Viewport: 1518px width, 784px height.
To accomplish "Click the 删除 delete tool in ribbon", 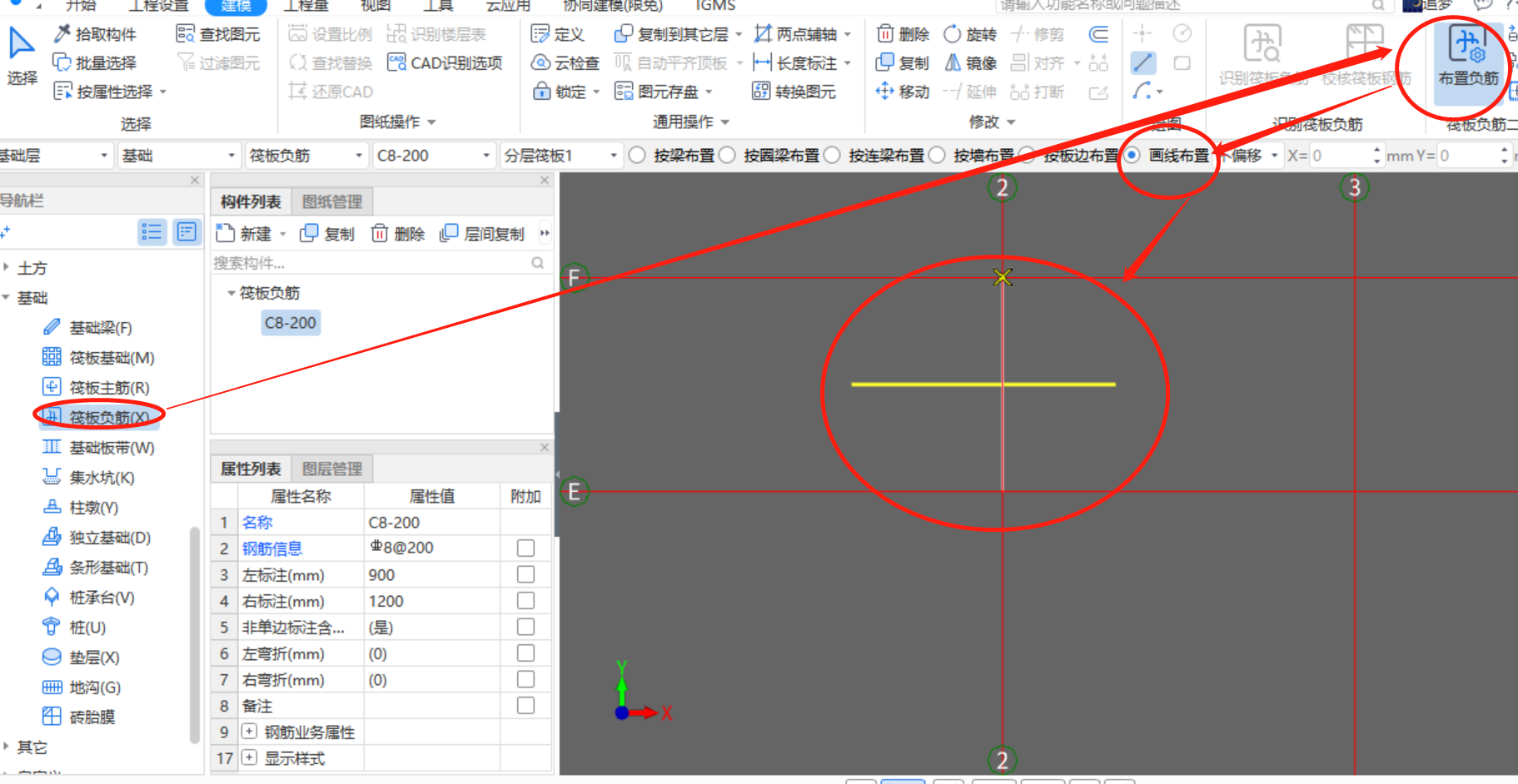I will 903,34.
